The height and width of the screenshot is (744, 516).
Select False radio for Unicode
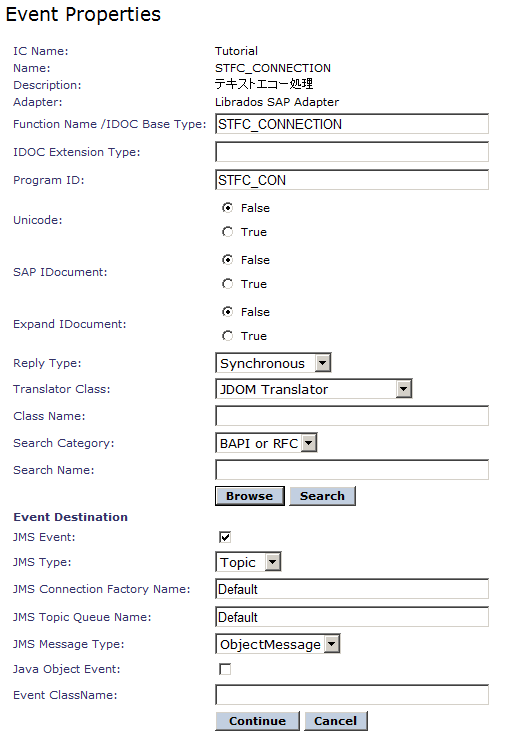click(228, 208)
